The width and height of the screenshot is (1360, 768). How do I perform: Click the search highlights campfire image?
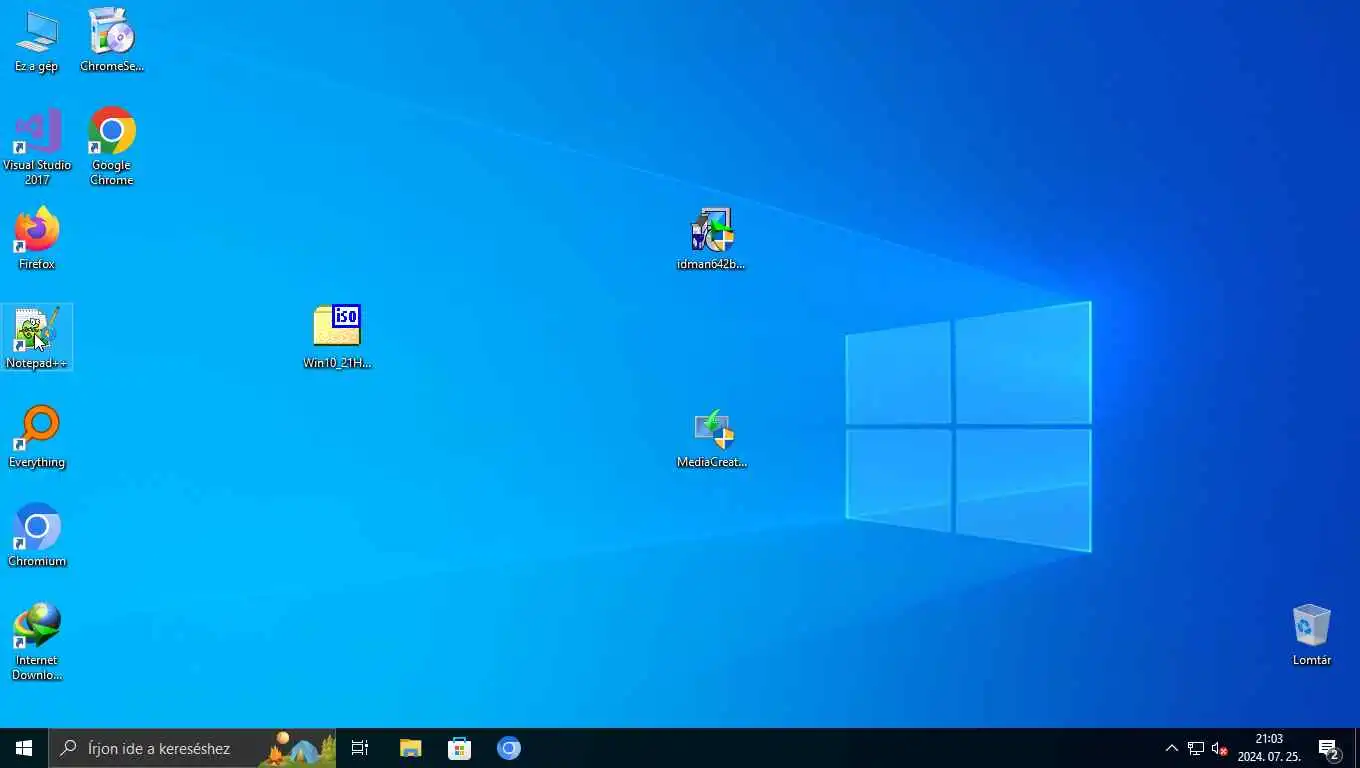pyautogui.click(x=296, y=748)
